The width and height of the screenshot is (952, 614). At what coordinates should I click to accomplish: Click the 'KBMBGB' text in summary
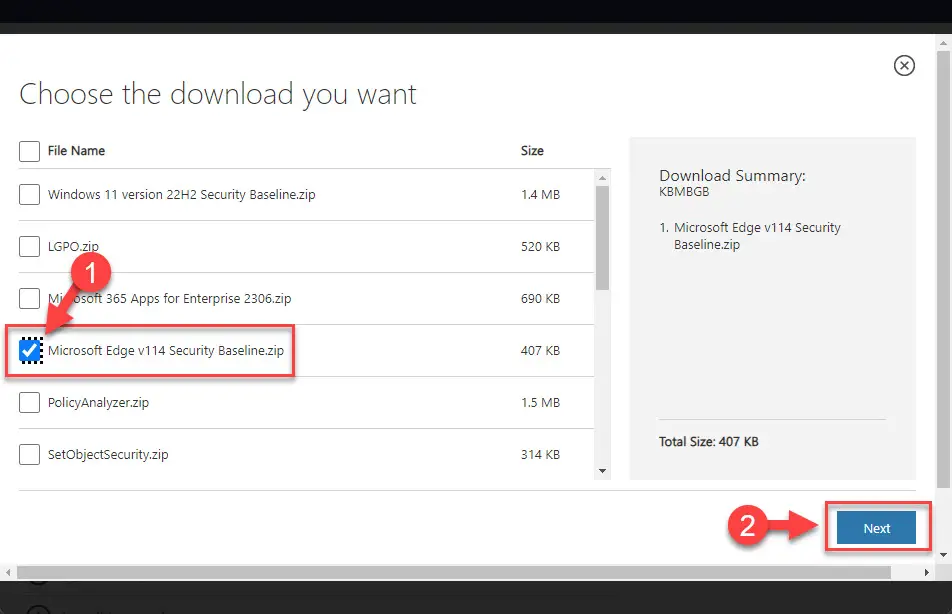(x=684, y=192)
